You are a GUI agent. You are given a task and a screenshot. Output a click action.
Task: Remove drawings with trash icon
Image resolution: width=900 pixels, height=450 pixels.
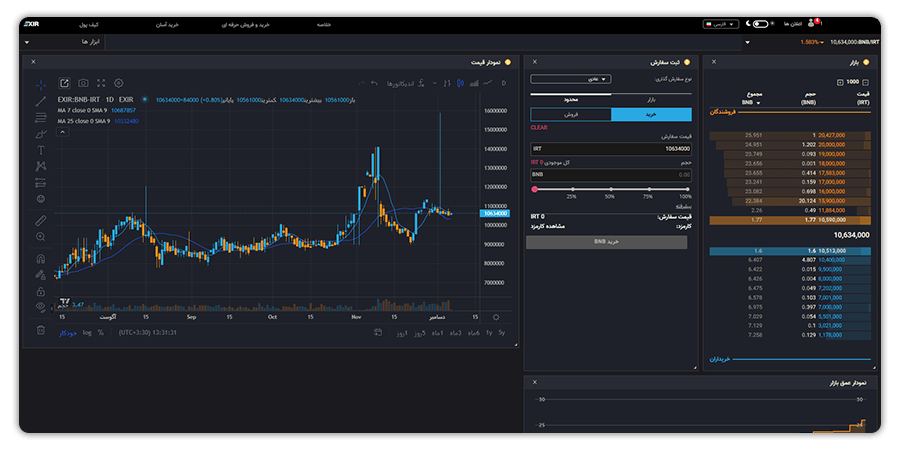(41, 329)
